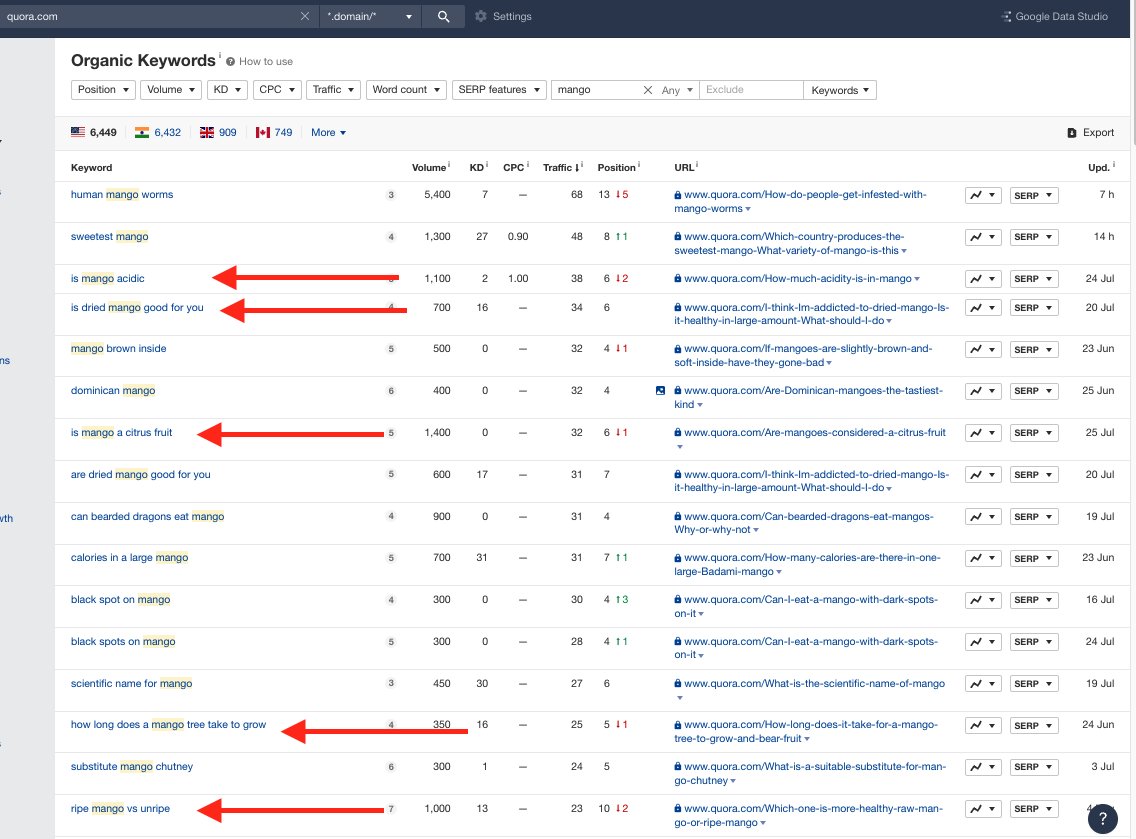Viewport: 1136px width, 839px height.
Task: Open trend chart for human mango worms
Action: [983, 196]
